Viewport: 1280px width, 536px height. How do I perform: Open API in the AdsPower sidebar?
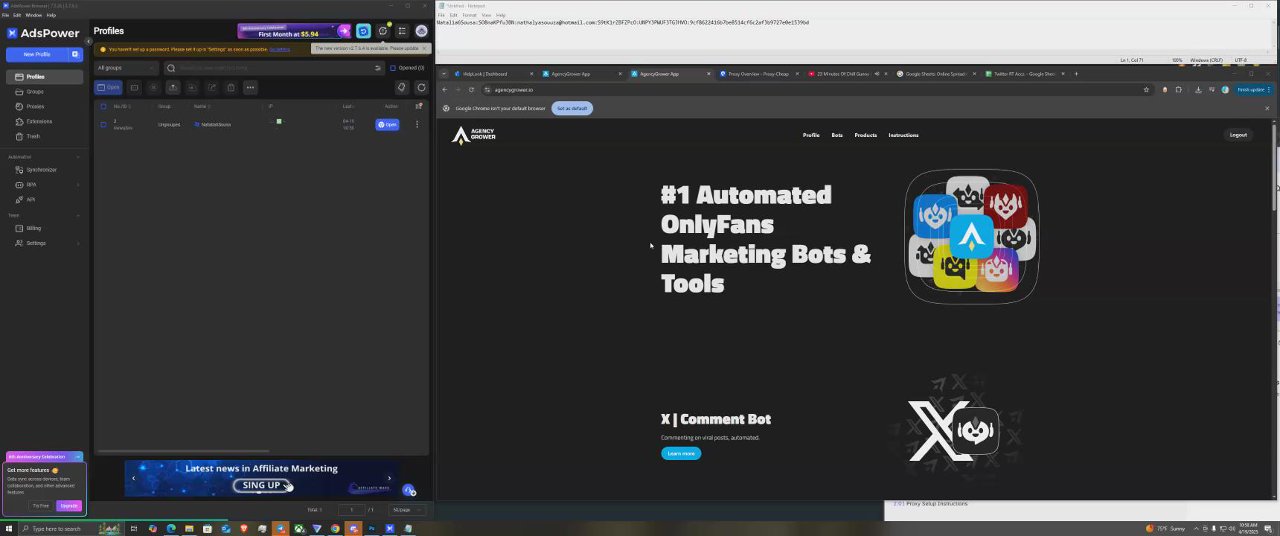44,199
